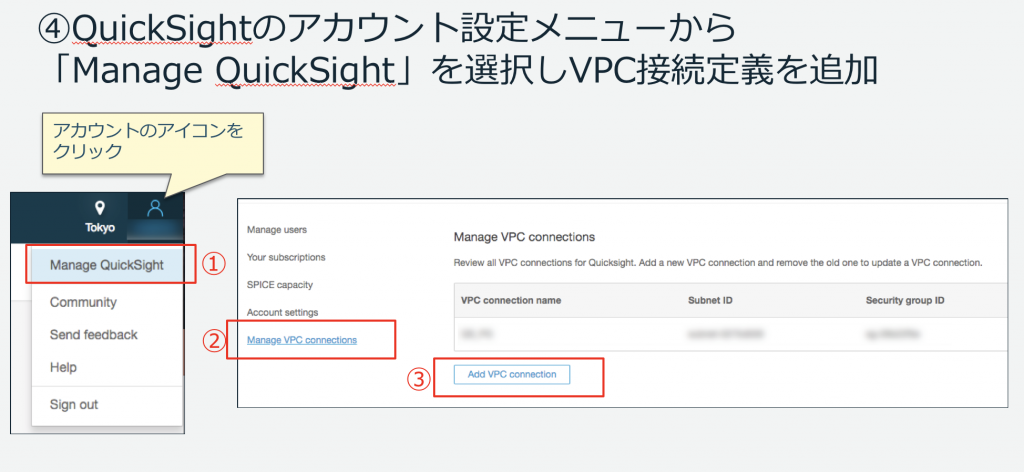The width and height of the screenshot is (1024, 472).
Task: Open the Tokyo region selector
Action: (x=100, y=217)
